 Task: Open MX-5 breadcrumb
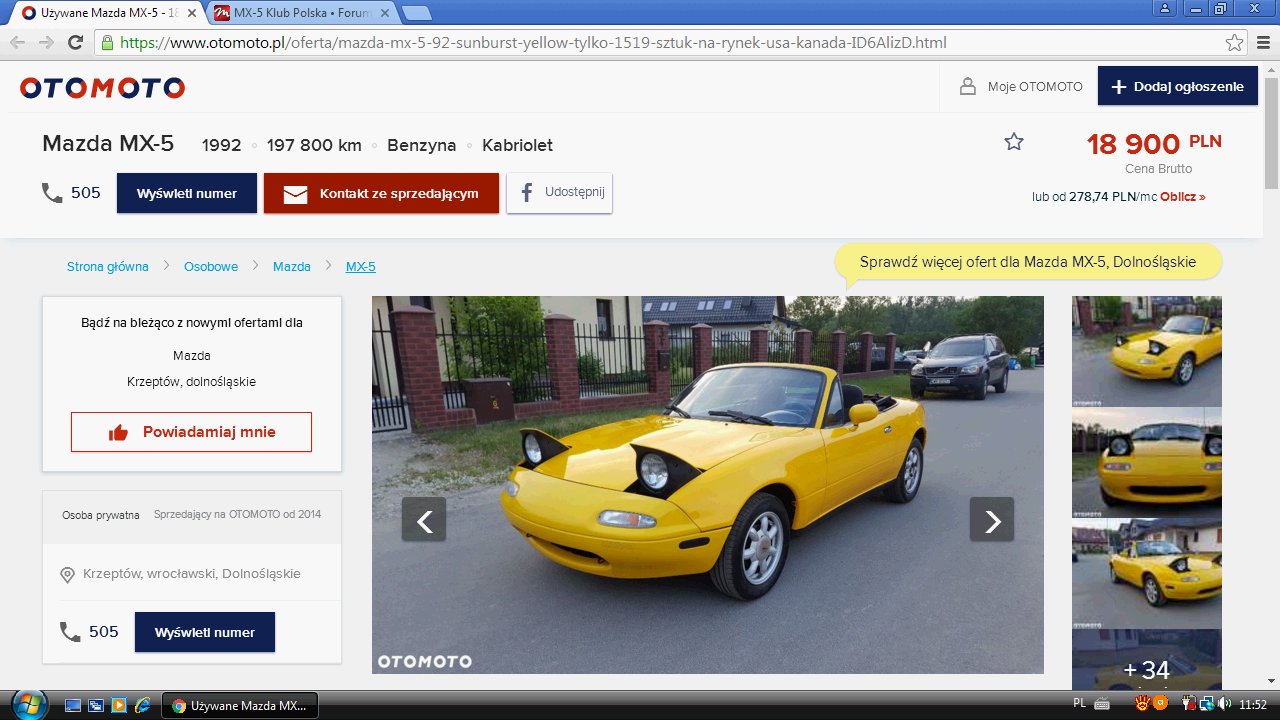[361, 267]
